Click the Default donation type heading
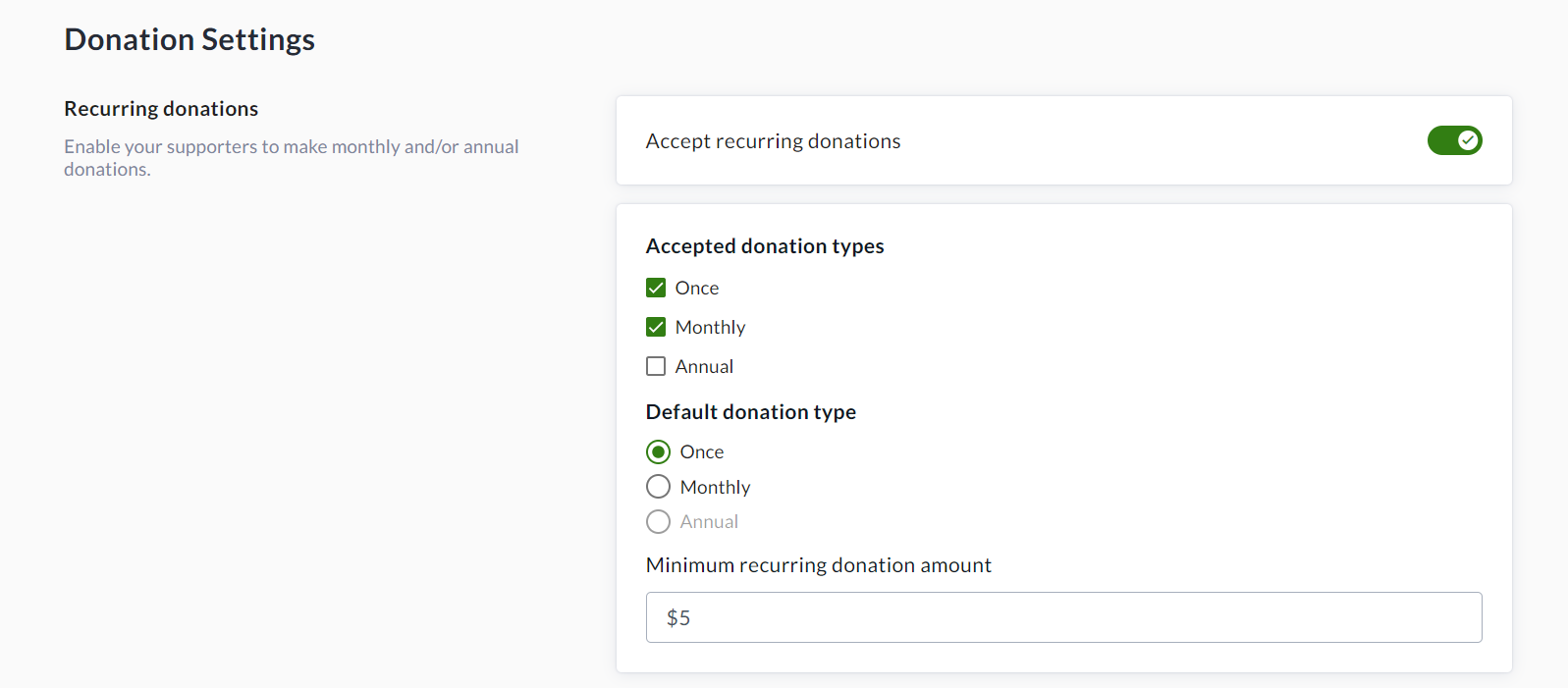 (750, 412)
